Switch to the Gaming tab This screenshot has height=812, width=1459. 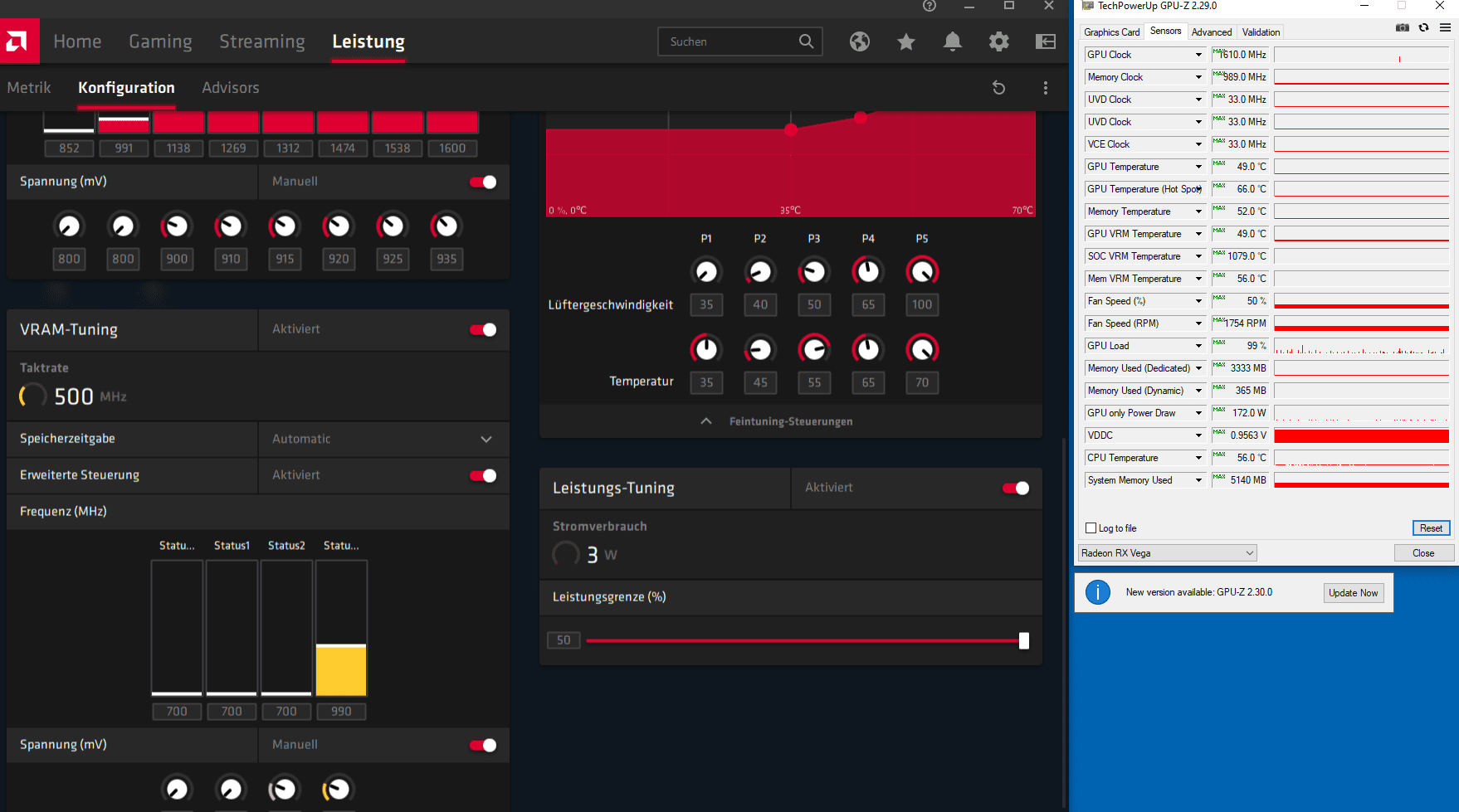click(x=160, y=41)
